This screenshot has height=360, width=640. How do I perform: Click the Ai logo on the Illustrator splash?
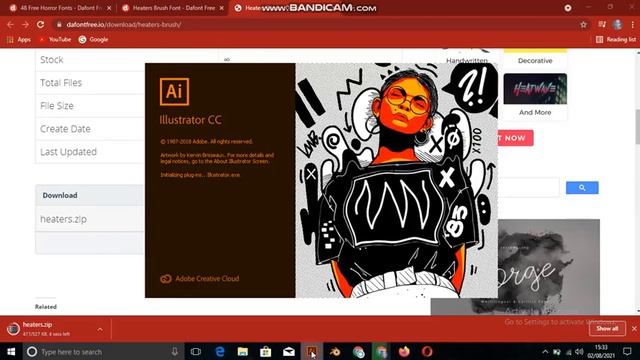(x=174, y=91)
